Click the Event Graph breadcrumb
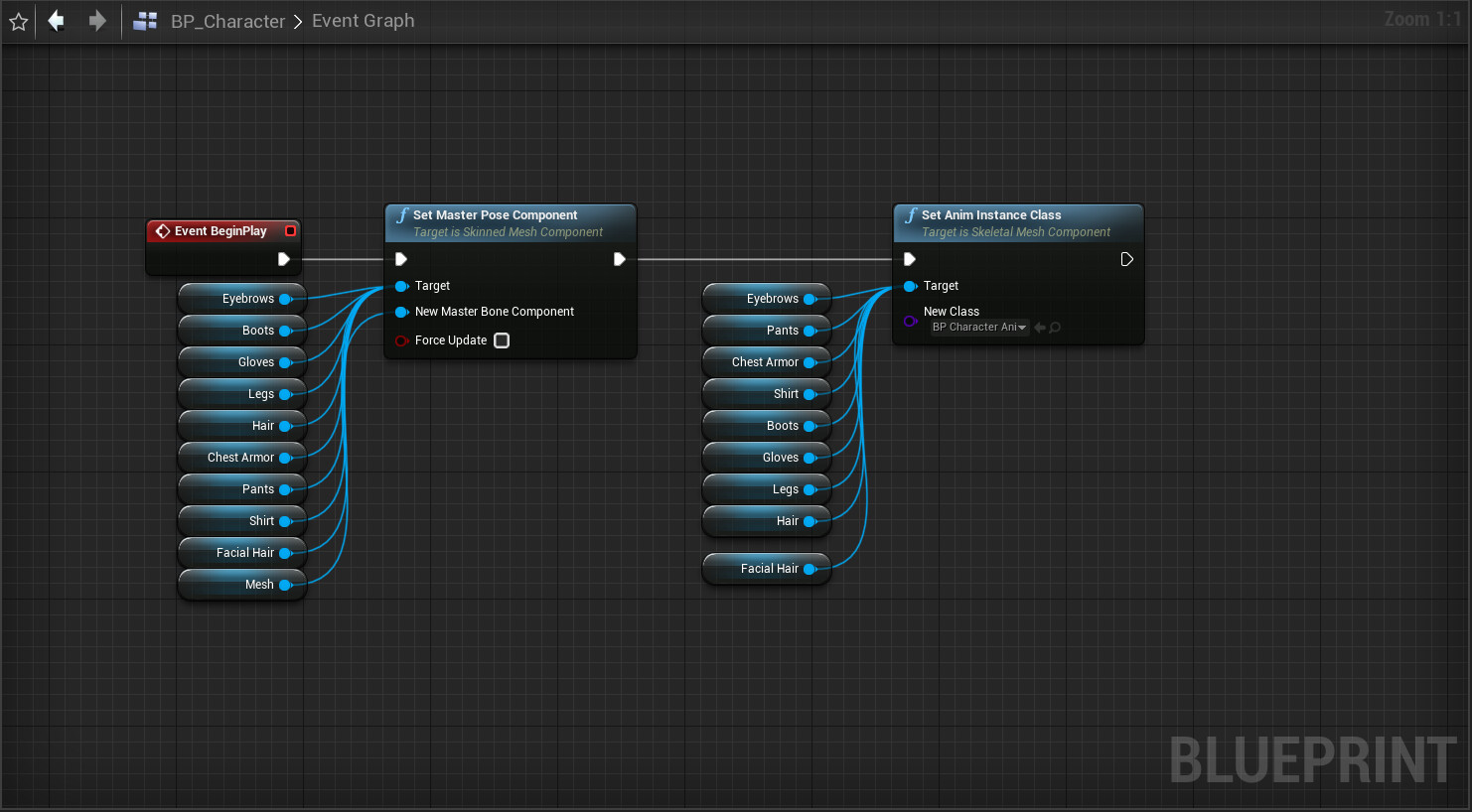This screenshot has height=812, width=1472. [x=363, y=20]
